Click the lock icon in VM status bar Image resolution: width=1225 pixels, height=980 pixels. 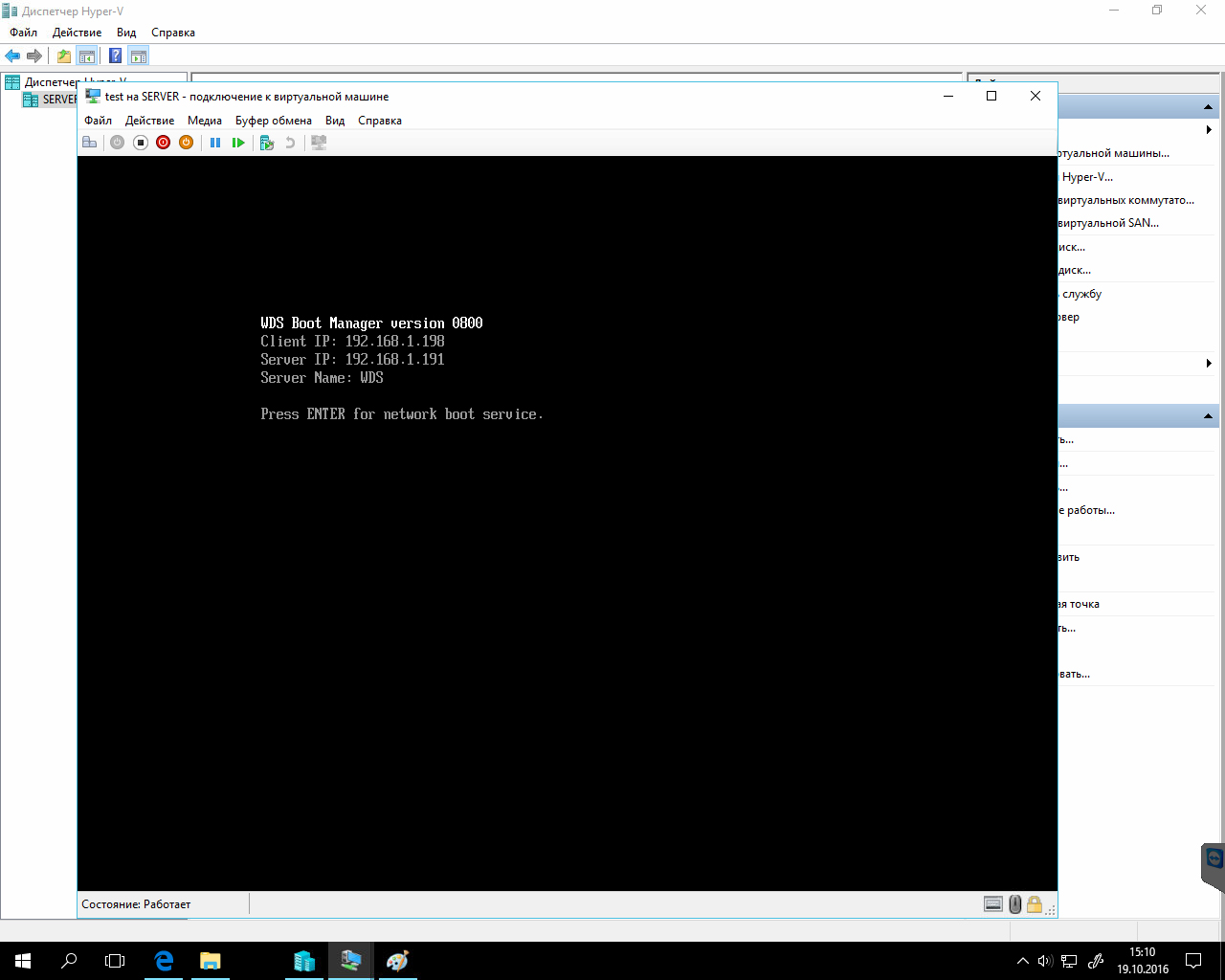1035,904
